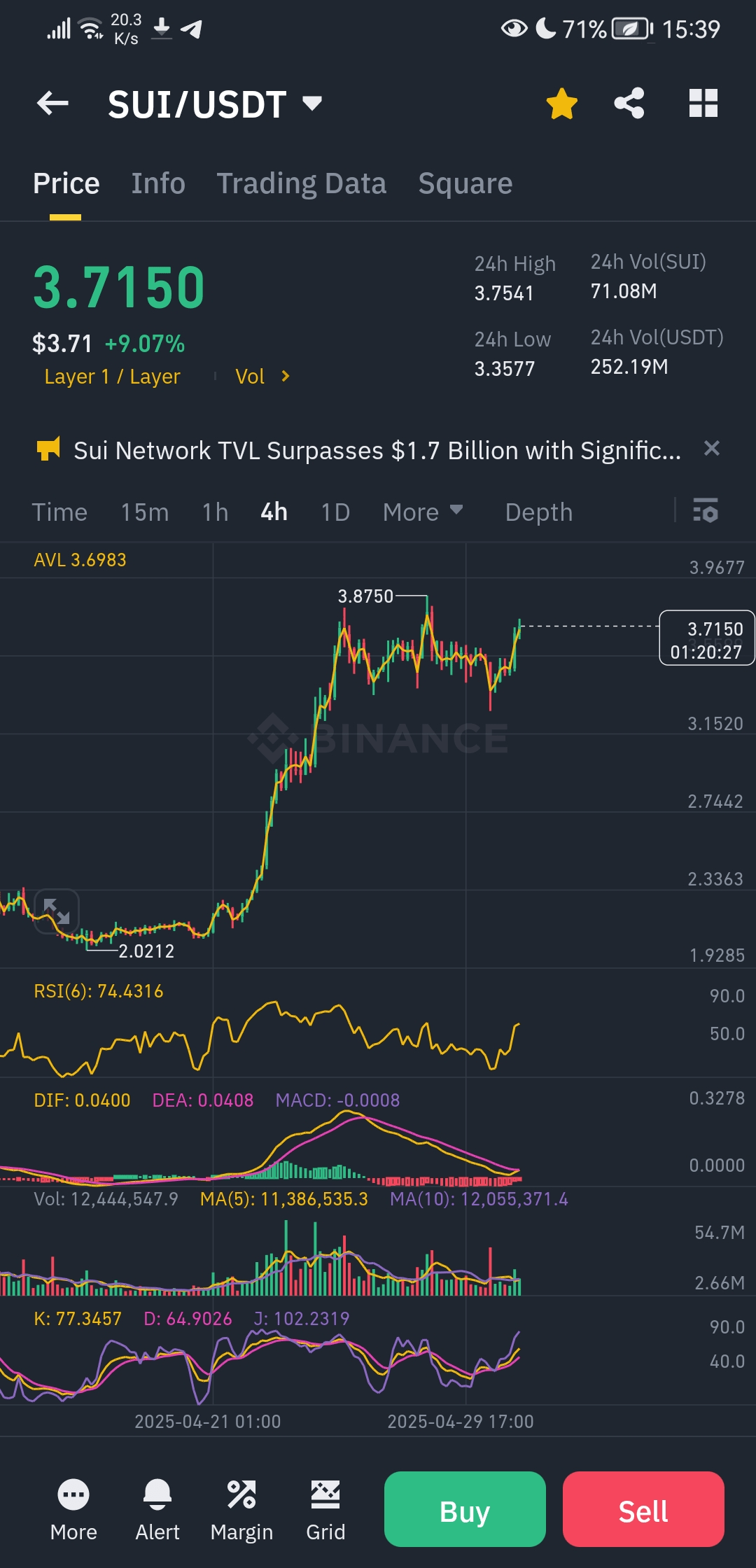
Task: Tap the battery icon in status bar
Action: point(632,29)
